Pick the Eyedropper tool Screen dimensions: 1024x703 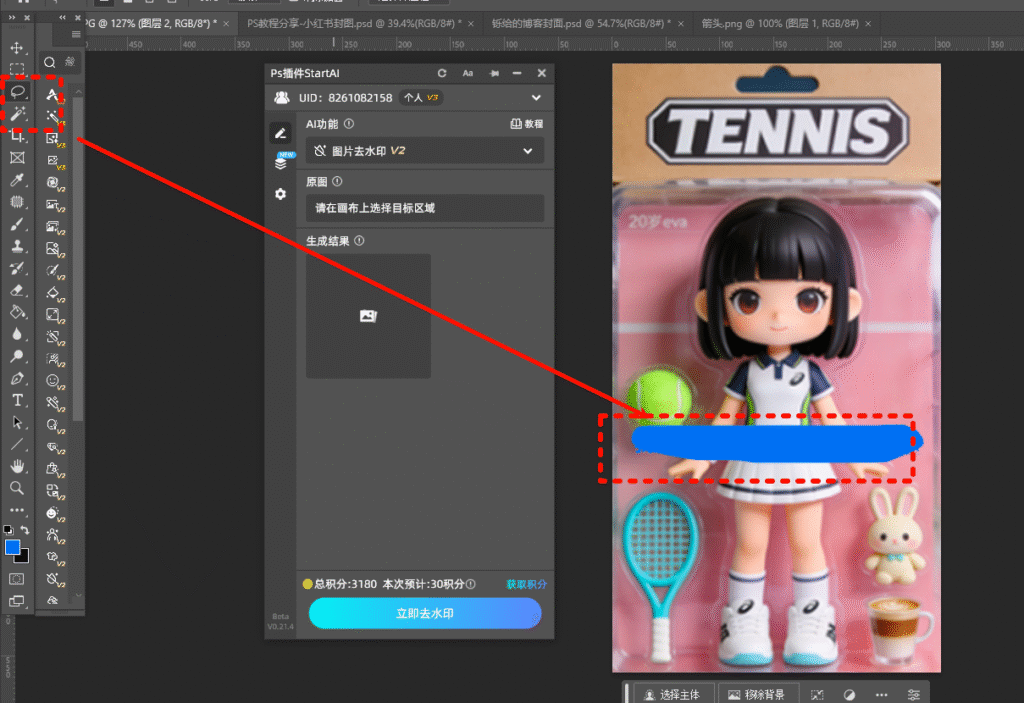click(17, 180)
